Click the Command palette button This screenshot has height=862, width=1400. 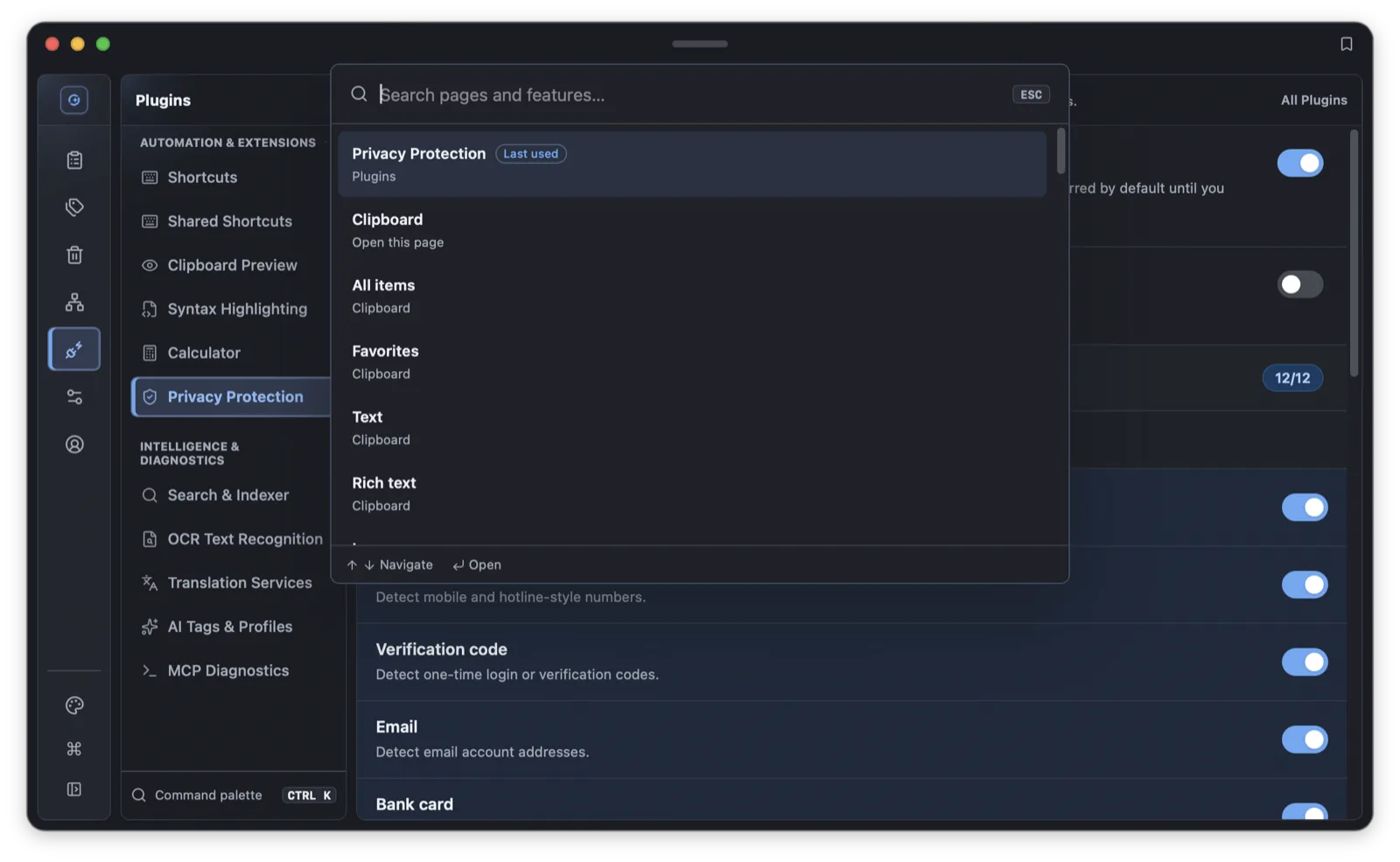click(234, 795)
